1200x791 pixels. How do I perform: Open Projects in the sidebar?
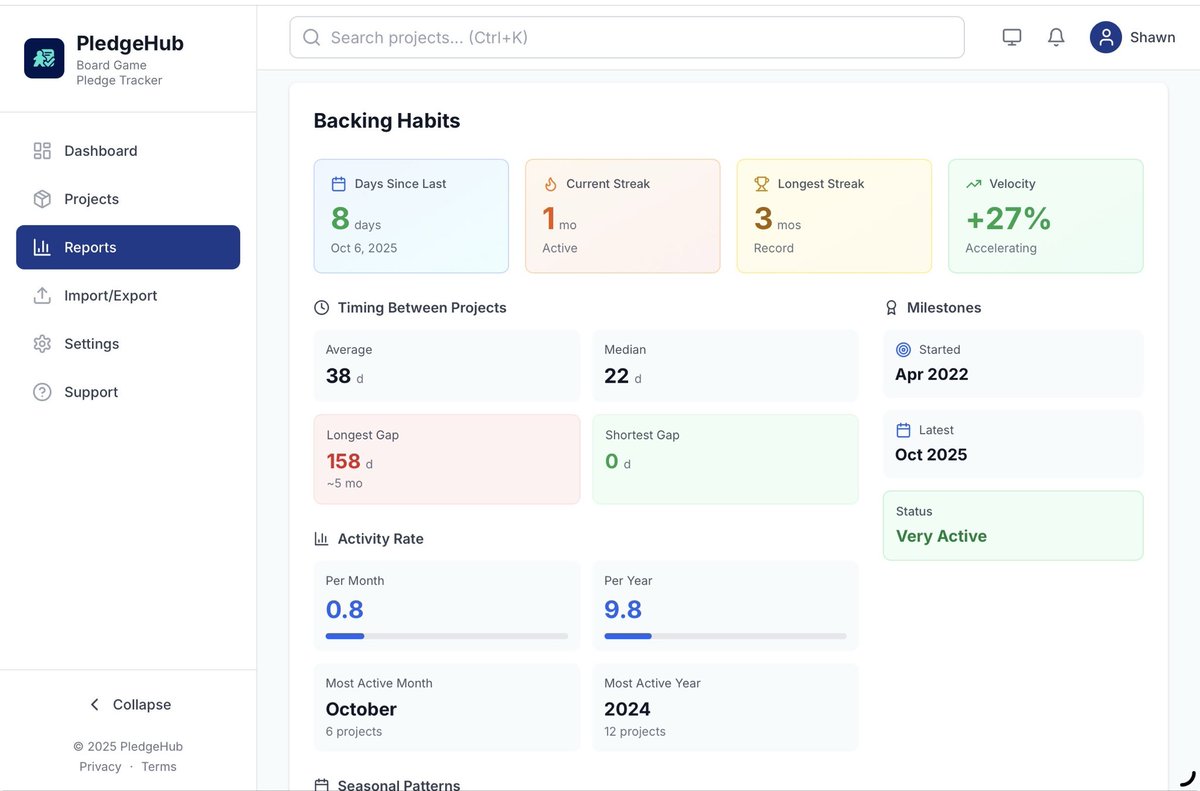(x=128, y=199)
